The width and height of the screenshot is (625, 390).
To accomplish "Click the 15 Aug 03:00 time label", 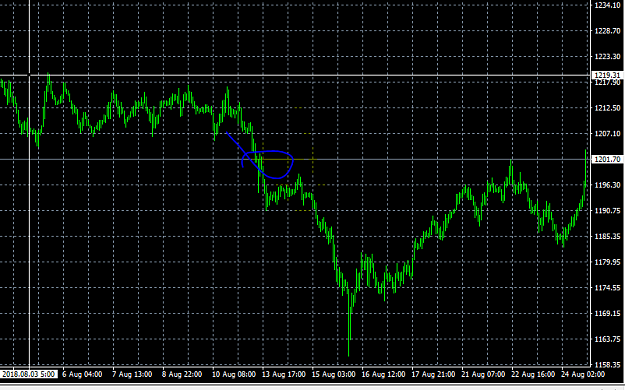I will [333, 374].
